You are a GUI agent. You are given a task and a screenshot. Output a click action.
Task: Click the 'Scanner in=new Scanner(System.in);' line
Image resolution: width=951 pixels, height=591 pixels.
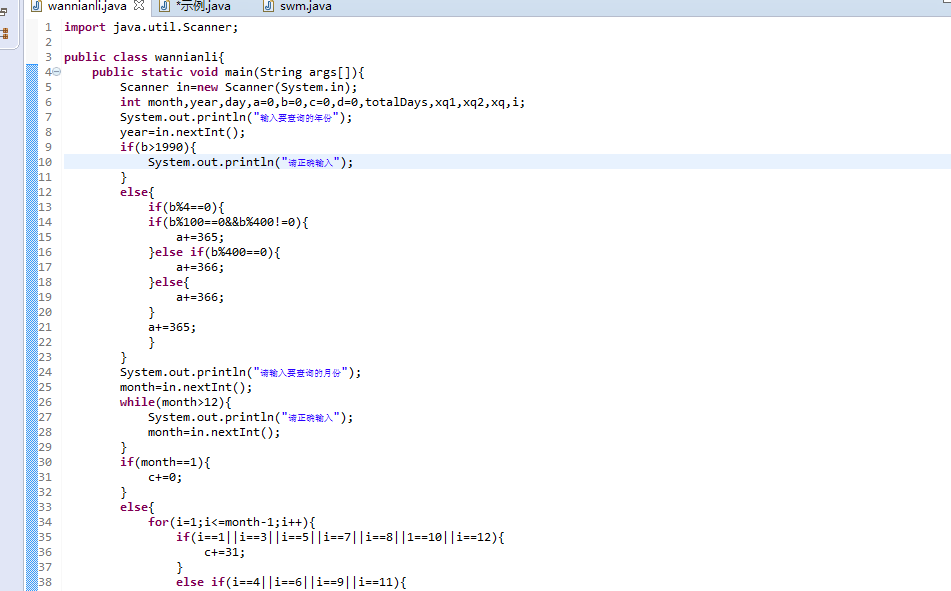click(238, 87)
